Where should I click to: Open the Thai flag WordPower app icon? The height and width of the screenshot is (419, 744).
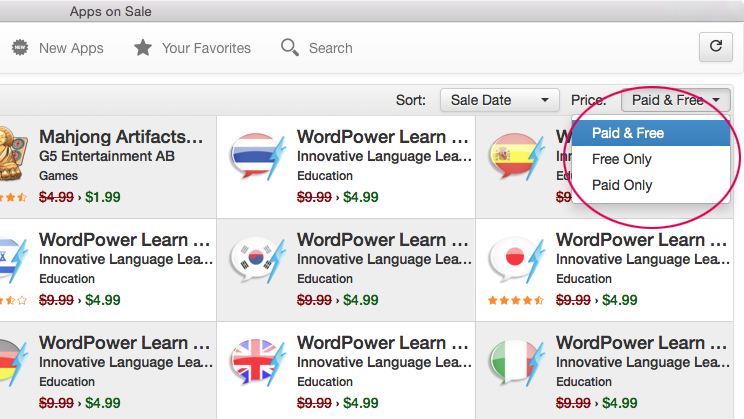tap(258, 157)
